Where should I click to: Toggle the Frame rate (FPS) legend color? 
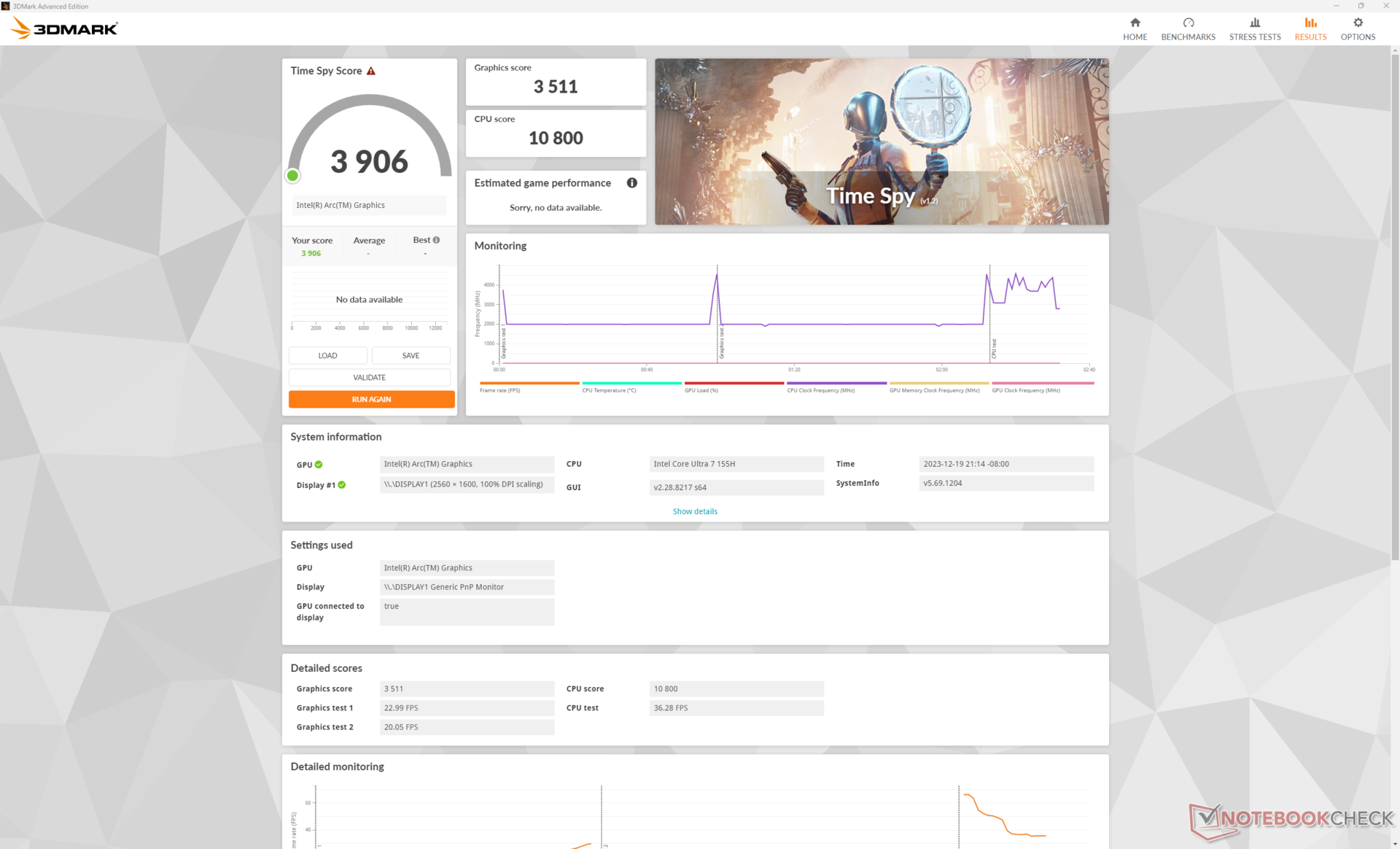click(x=529, y=383)
